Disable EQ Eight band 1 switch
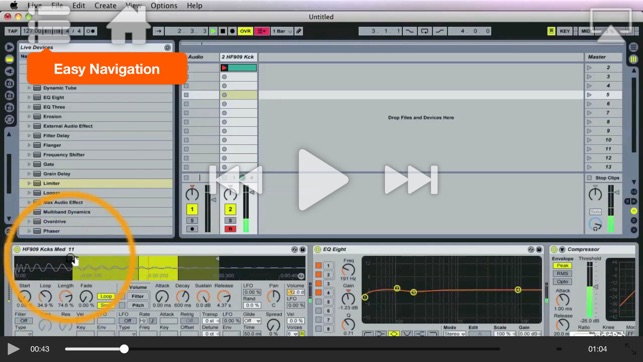This screenshot has height=362, width=643. click(x=318, y=266)
